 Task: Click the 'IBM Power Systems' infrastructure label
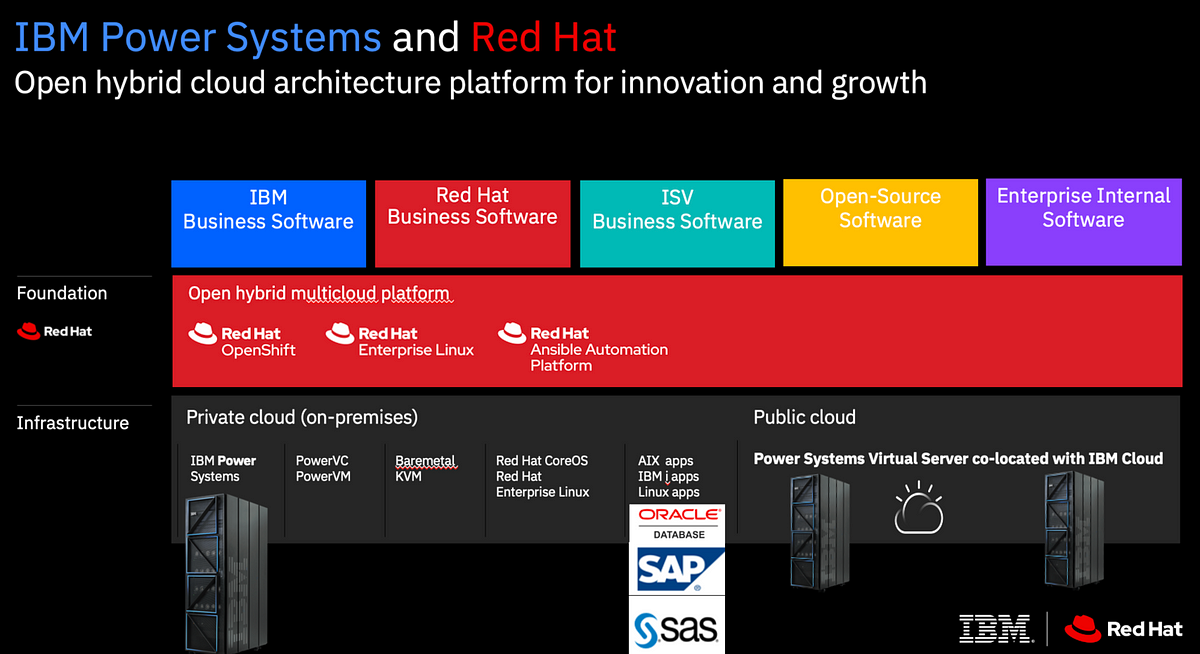point(223,469)
